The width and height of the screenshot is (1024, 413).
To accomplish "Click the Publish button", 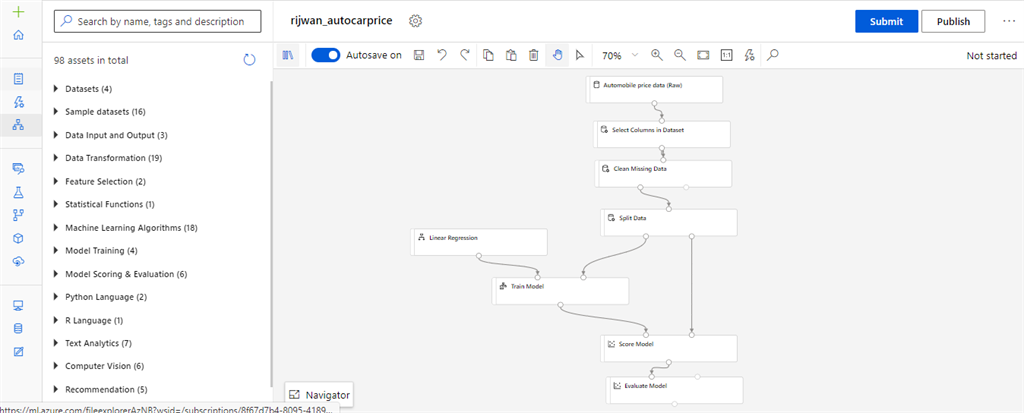I will pos(953,22).
